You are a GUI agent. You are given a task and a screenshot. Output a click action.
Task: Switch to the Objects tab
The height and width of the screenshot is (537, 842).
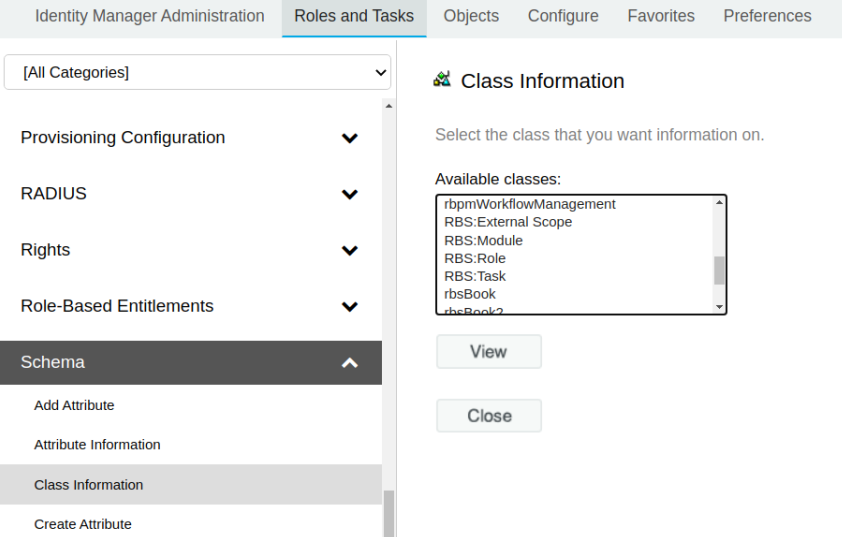tap(471, 16)
